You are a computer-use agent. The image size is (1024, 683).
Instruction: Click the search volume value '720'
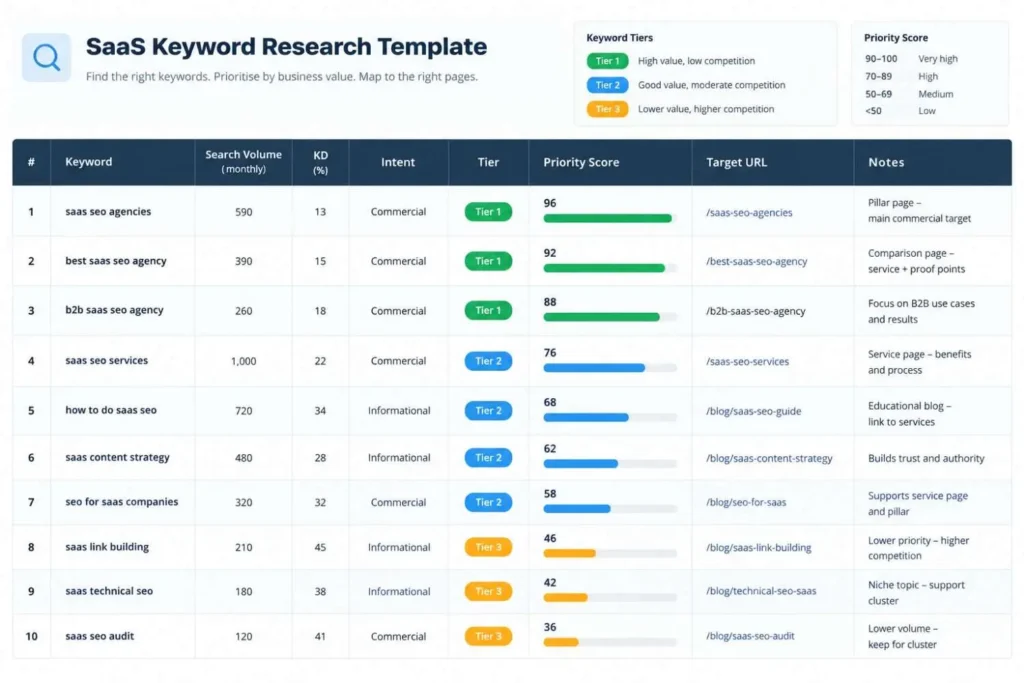point(244,411)
